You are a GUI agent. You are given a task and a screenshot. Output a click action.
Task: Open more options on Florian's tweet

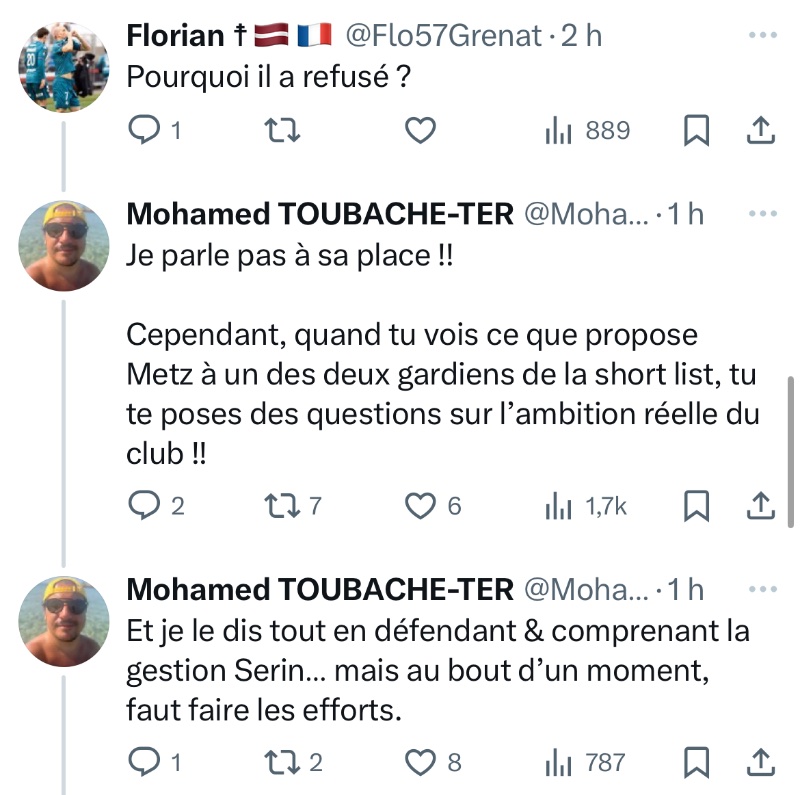(x=762, y=36)
